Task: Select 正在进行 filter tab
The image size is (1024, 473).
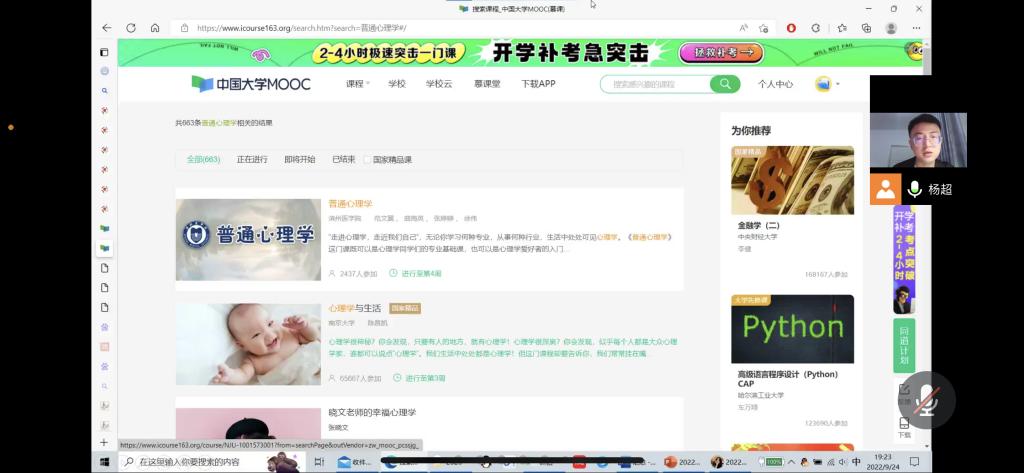Action: tap(252, 159)
